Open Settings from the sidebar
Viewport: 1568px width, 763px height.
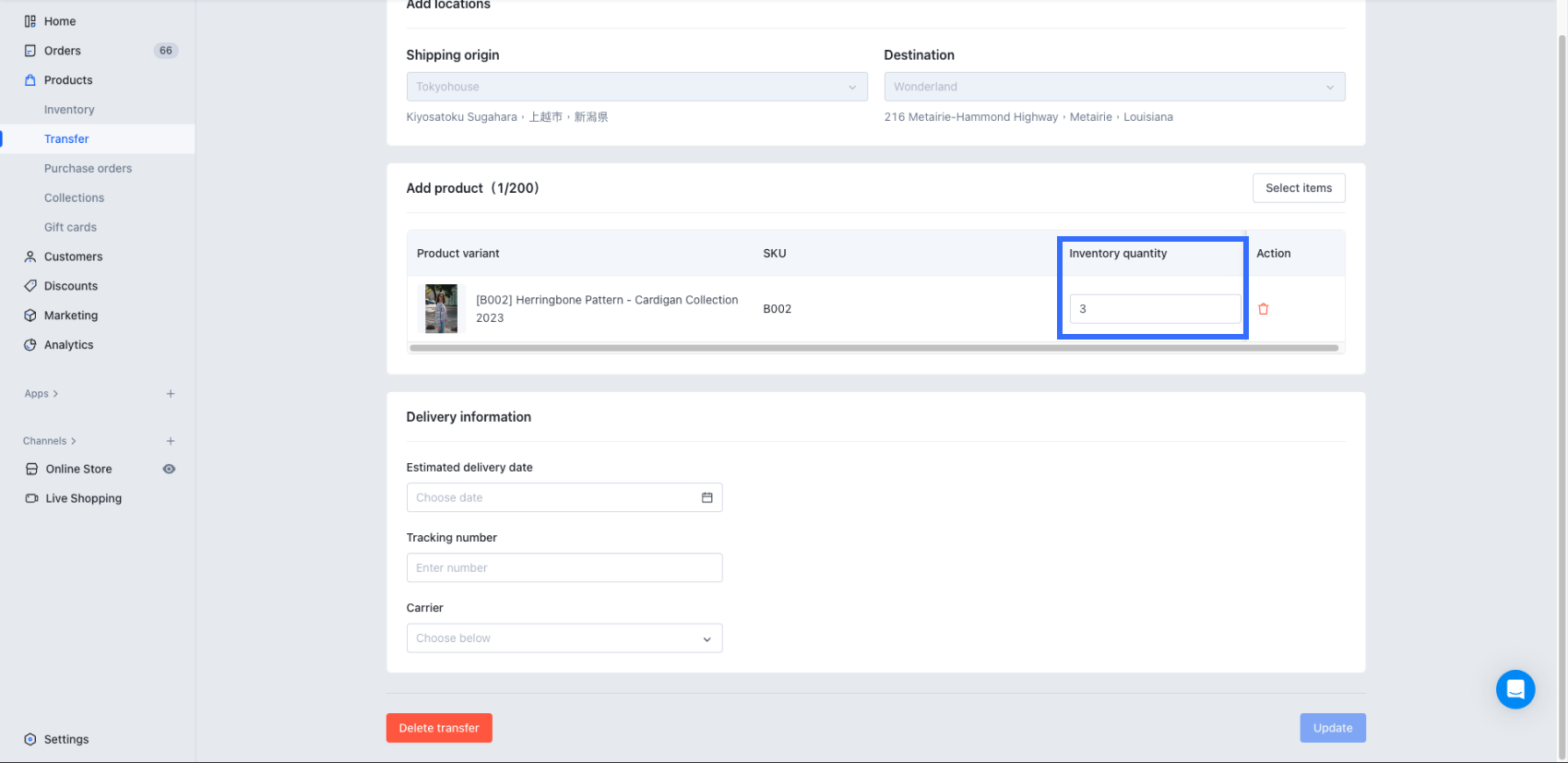click(x=66, y=739)
